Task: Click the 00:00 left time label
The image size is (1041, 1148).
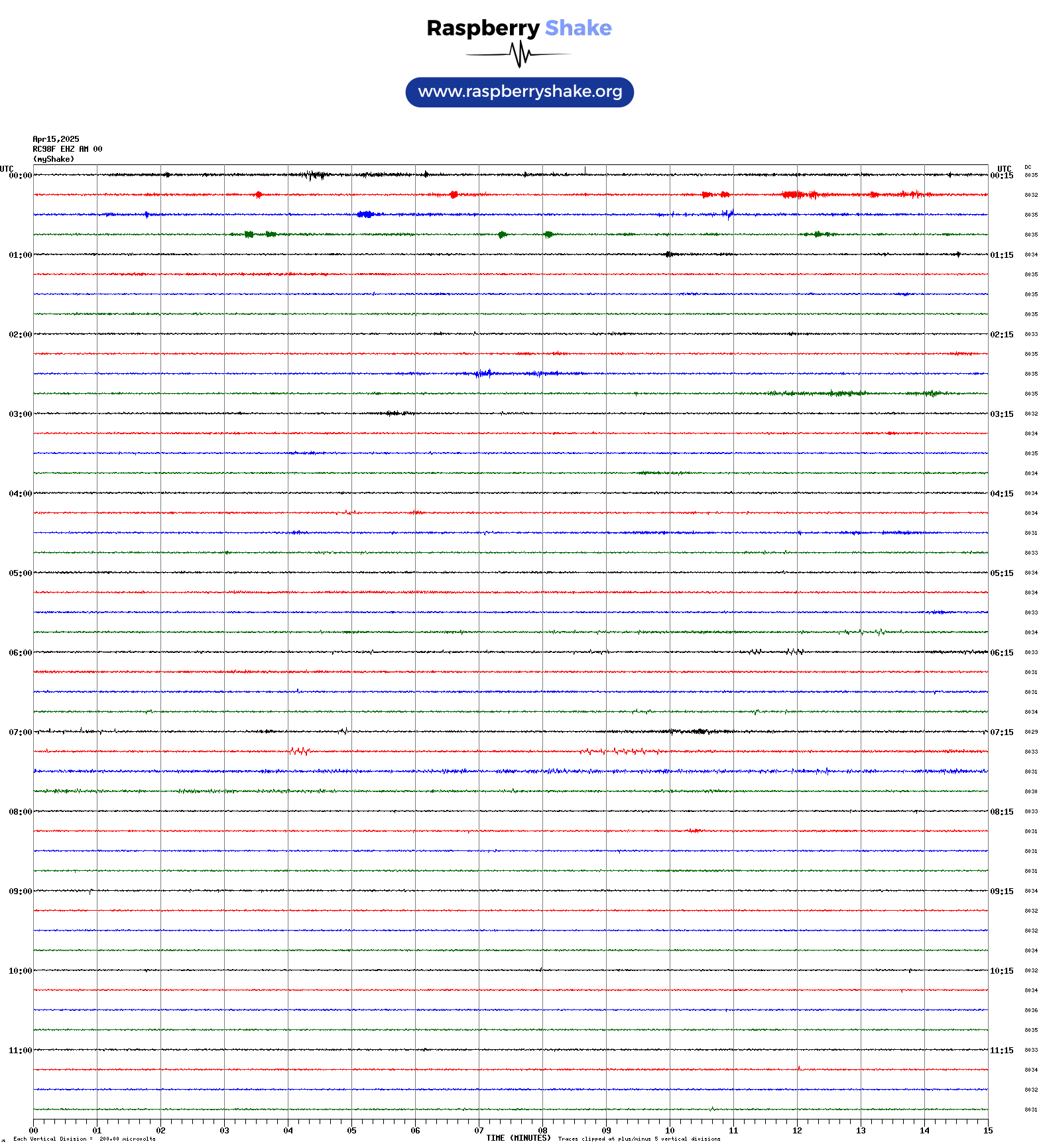Action: pos(20,176)
